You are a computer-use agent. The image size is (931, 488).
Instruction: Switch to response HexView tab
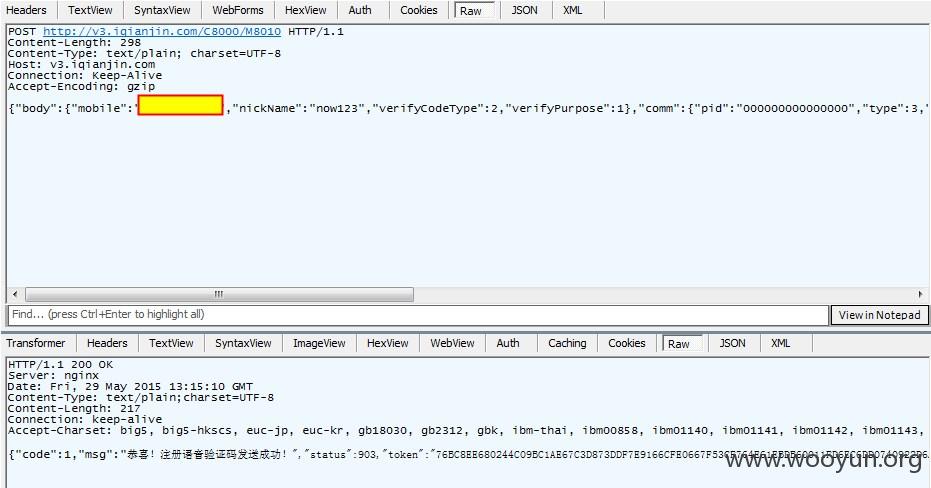tap(388, 343)
